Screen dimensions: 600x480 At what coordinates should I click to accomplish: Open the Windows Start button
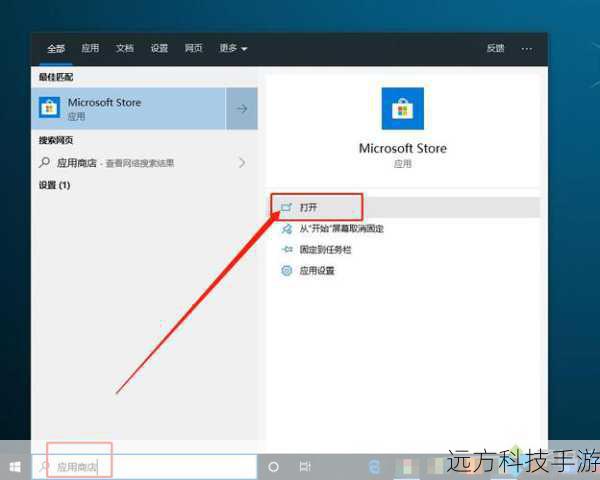click(x=15, y=467)
